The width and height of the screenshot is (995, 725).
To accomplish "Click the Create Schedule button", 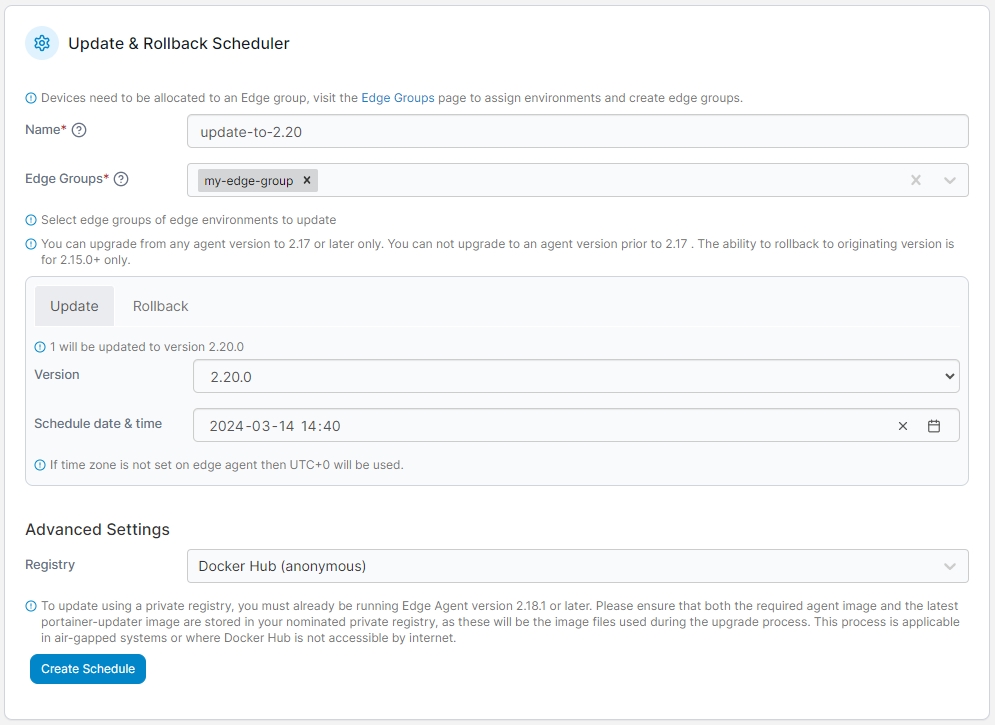I will (x=88, y=669).
